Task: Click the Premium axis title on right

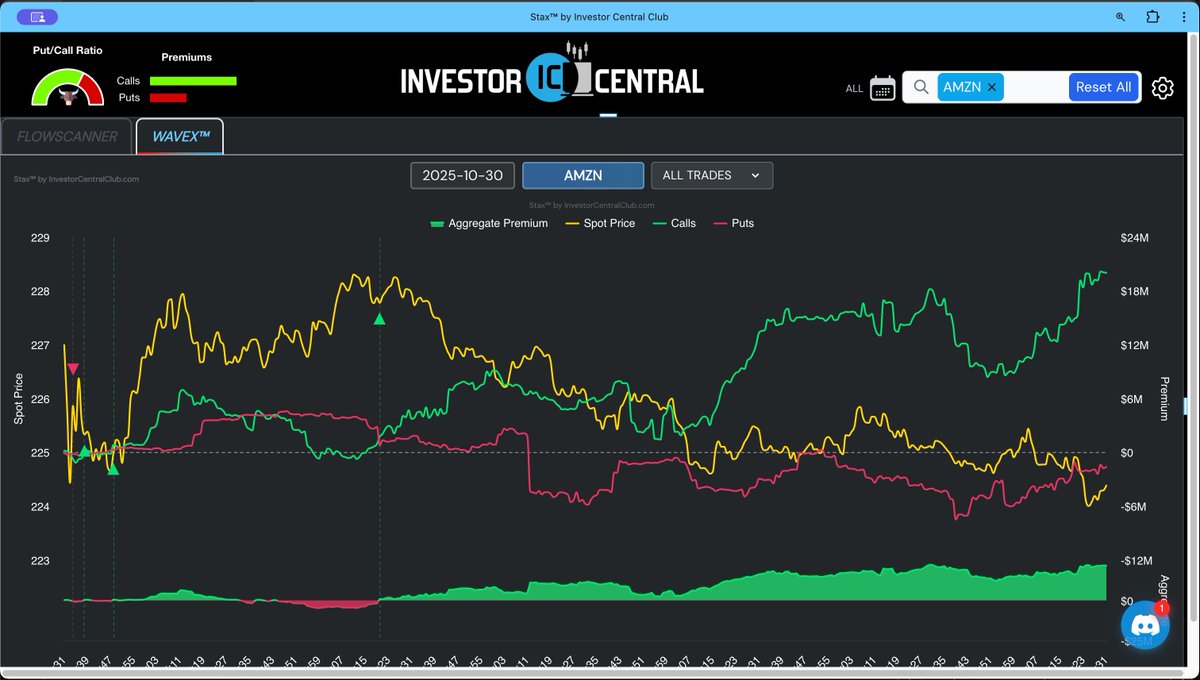Action: click(1164, 398)
